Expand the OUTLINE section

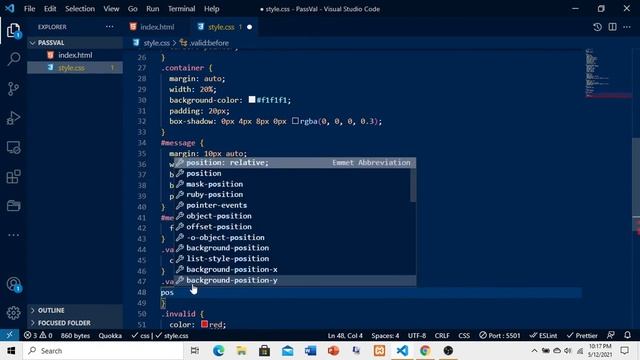click(75, 310)
